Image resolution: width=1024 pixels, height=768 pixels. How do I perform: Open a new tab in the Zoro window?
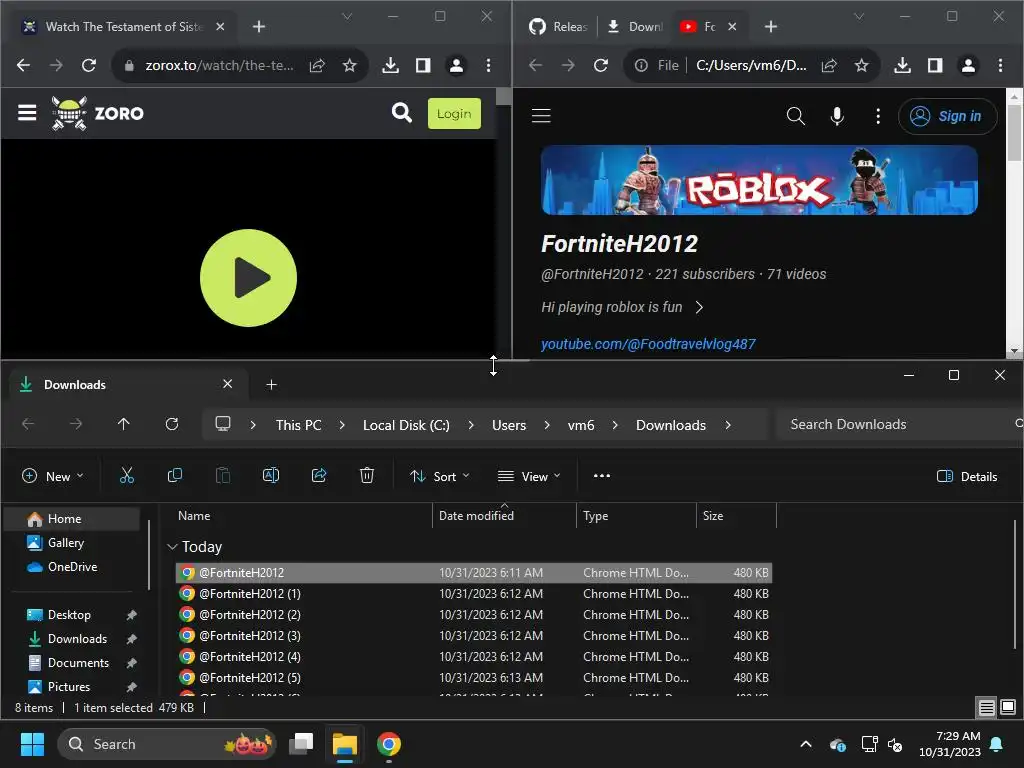click(x=259, y=27)
